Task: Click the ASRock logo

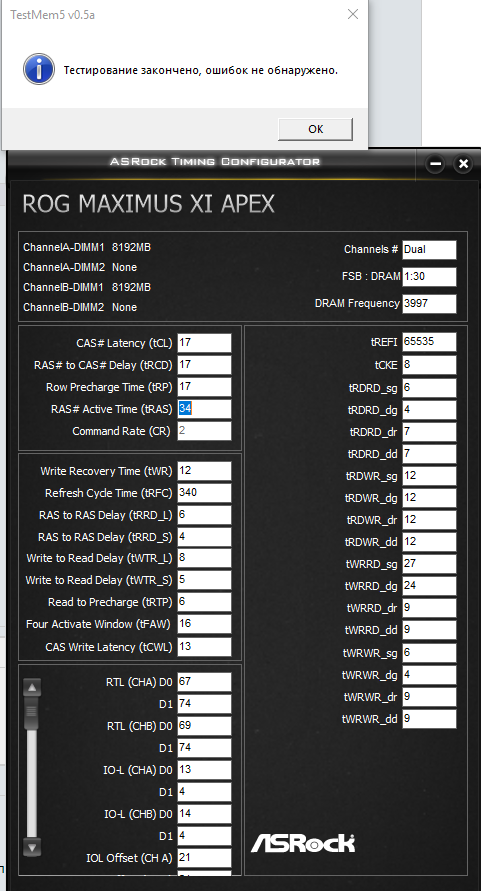Action: point(303,843)
